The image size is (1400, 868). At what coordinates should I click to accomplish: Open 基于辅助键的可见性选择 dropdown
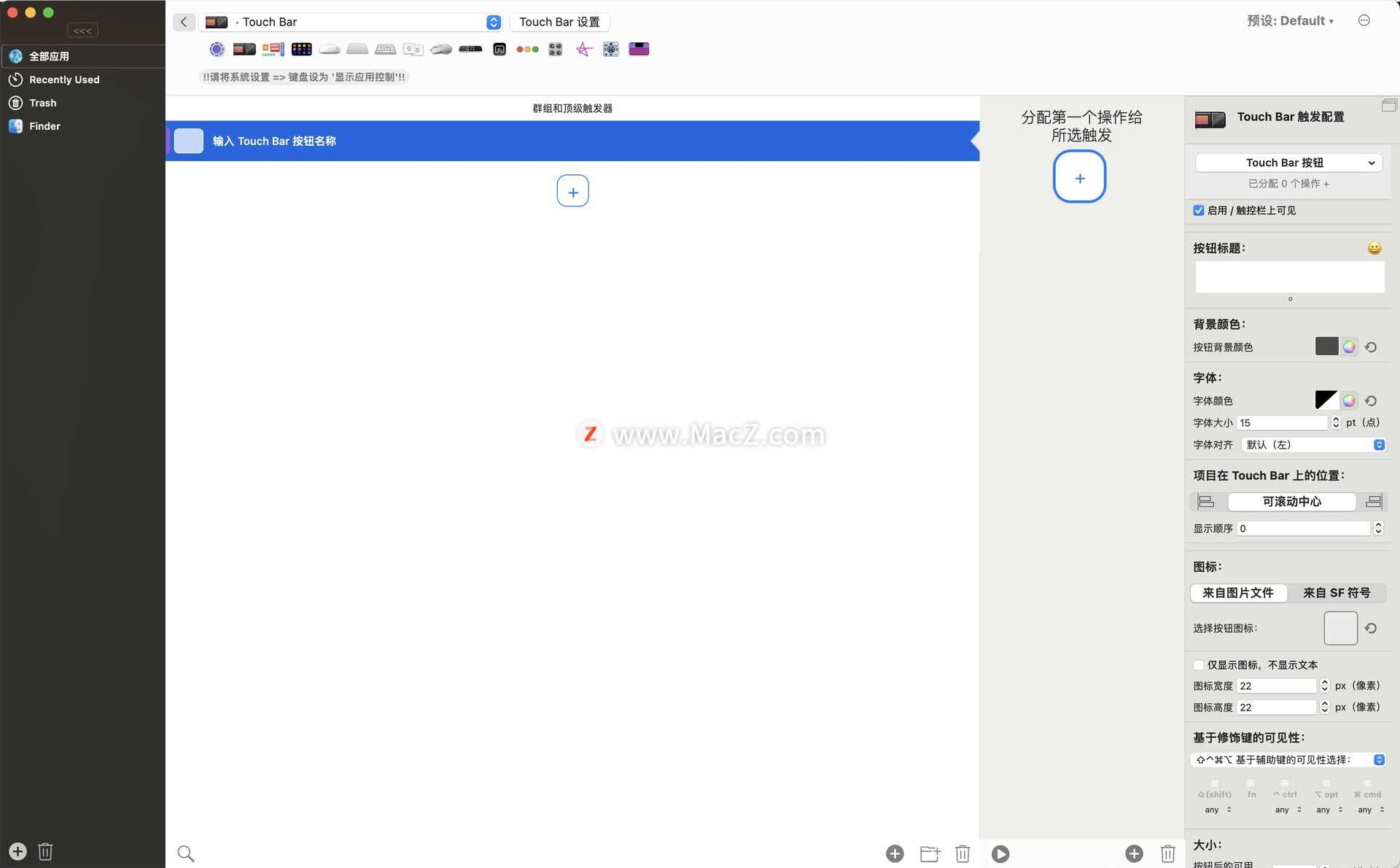click(x=1288, y=759)
